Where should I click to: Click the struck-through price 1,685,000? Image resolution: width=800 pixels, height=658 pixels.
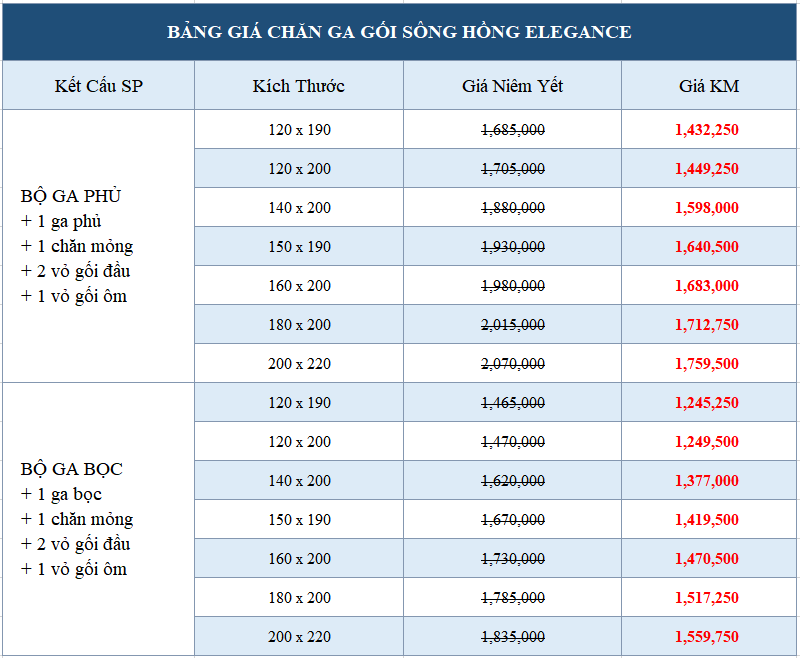pos(513,130)
